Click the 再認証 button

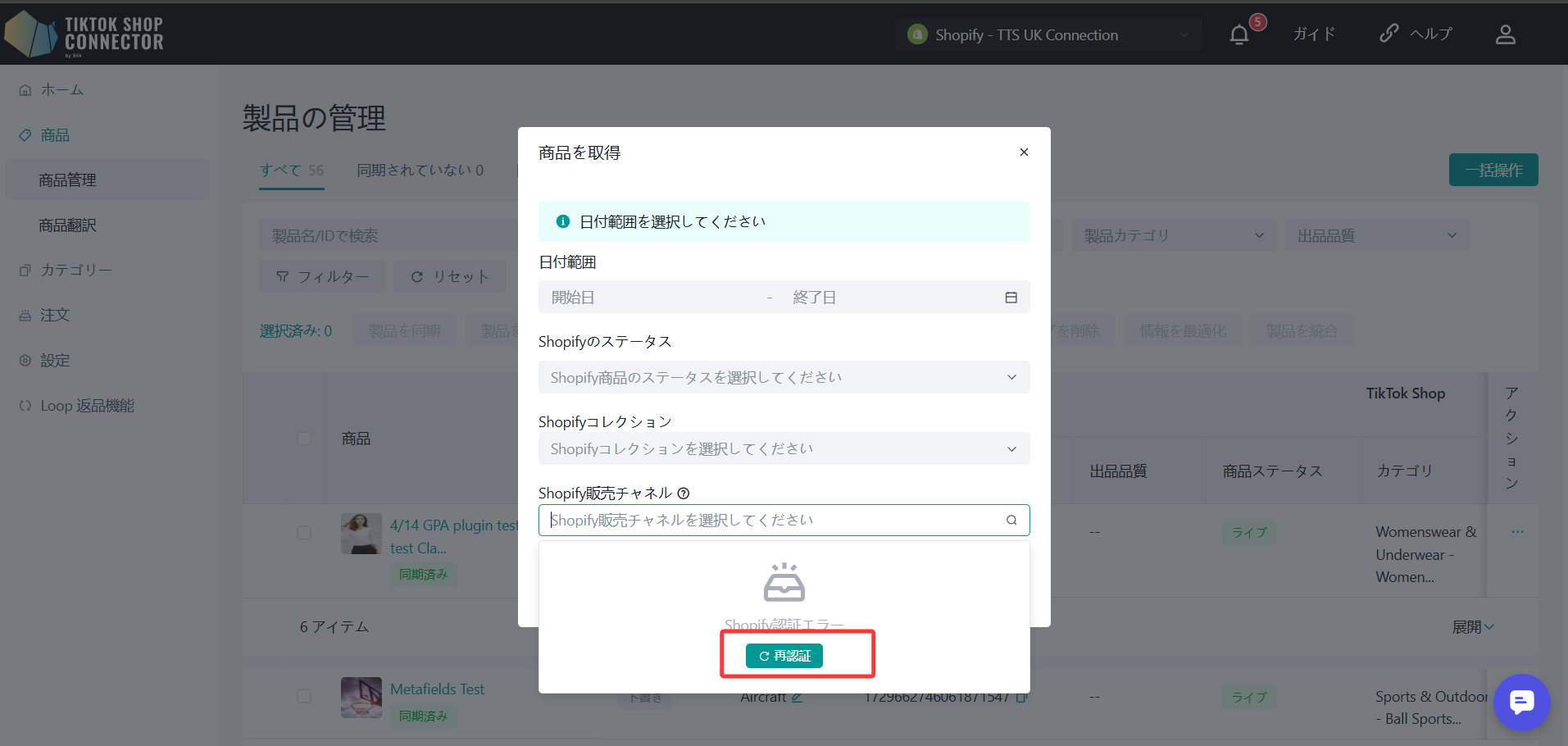(784, 656)
